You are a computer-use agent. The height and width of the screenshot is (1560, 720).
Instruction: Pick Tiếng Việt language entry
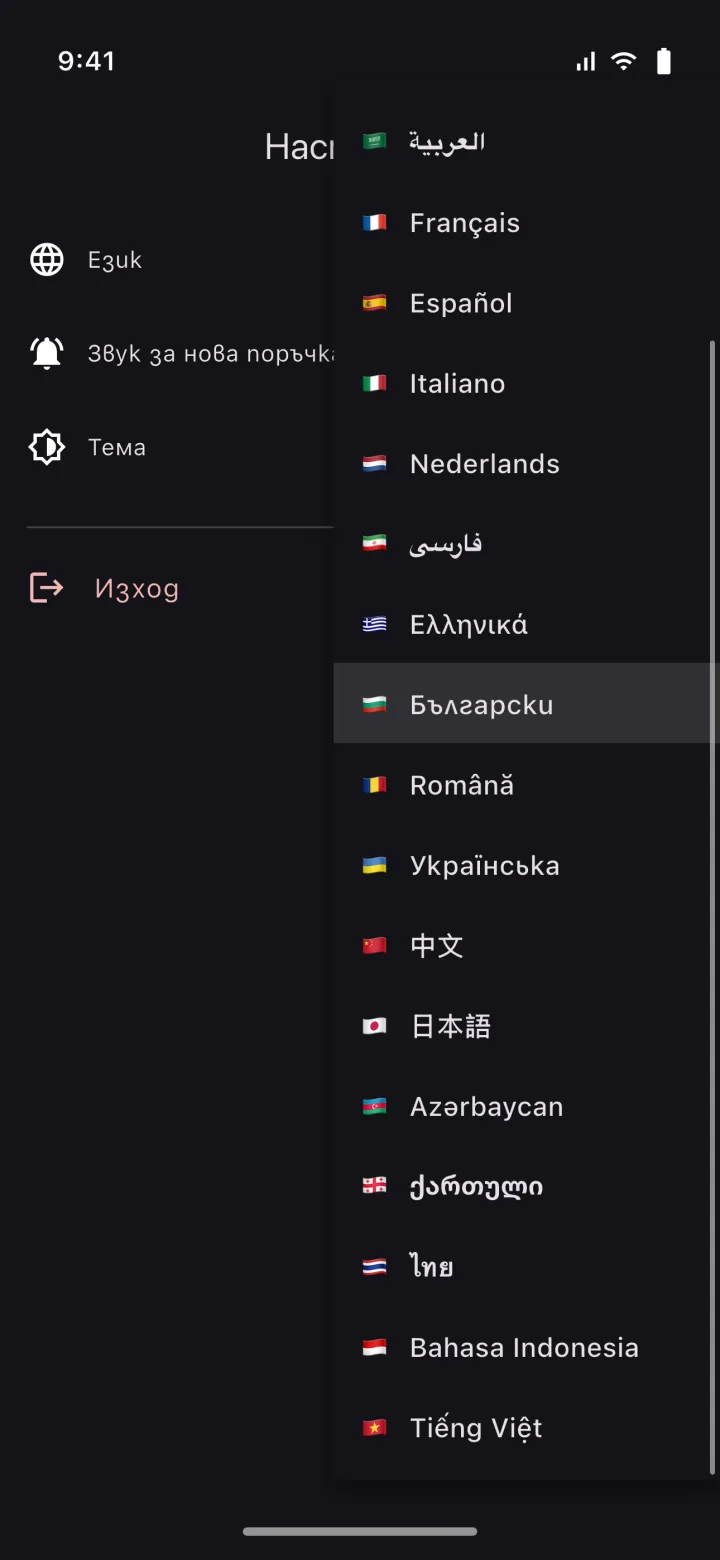(x=524, y=1427)
